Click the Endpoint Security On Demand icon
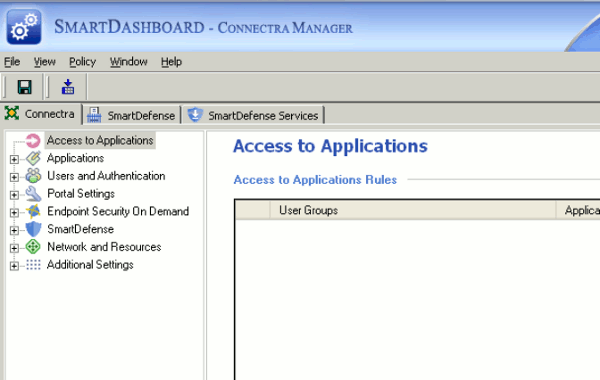Screen dimensions: 600x380 33,211
